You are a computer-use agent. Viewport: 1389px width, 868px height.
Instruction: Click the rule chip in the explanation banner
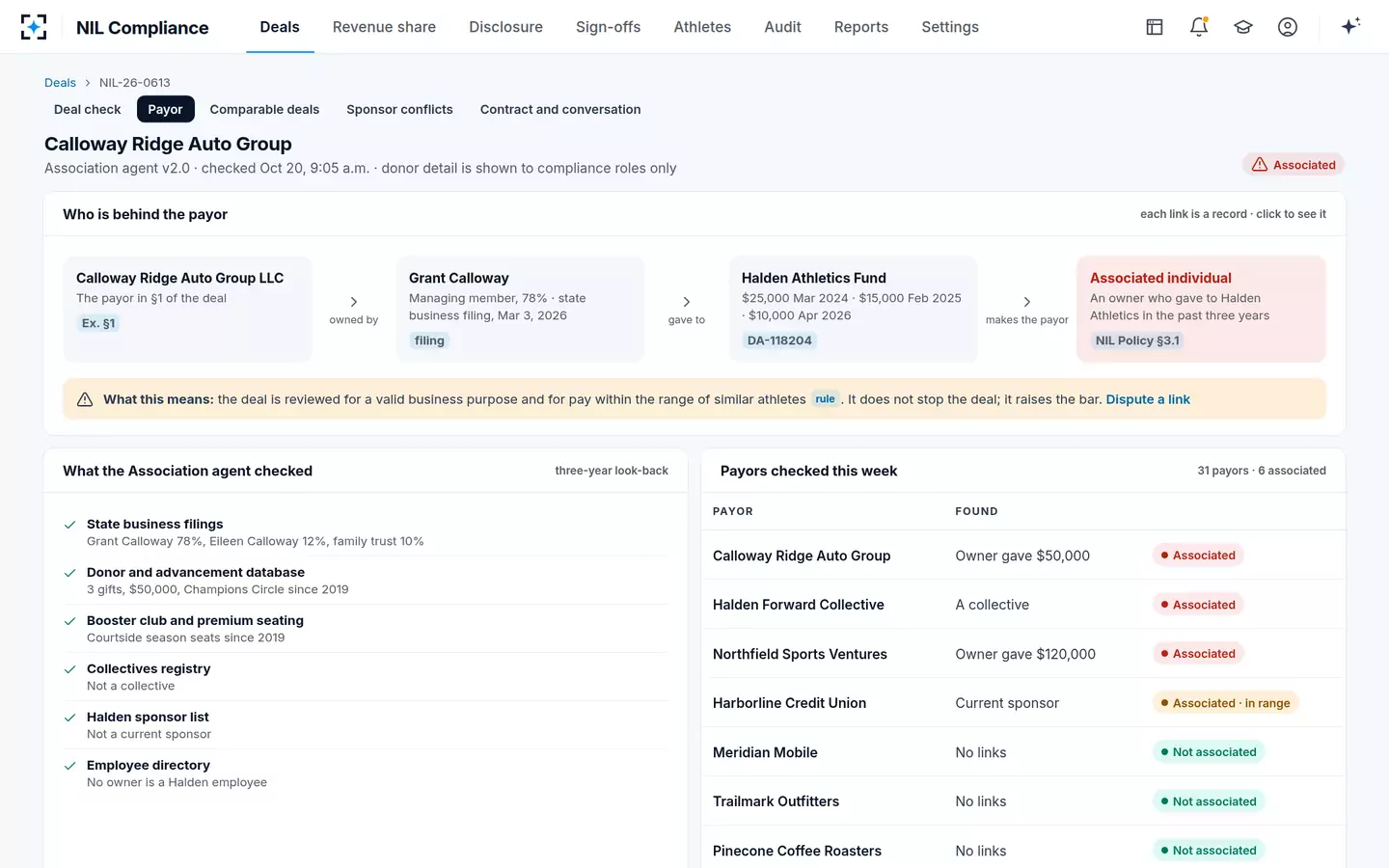pyautogui.click(x=825, y=399)
